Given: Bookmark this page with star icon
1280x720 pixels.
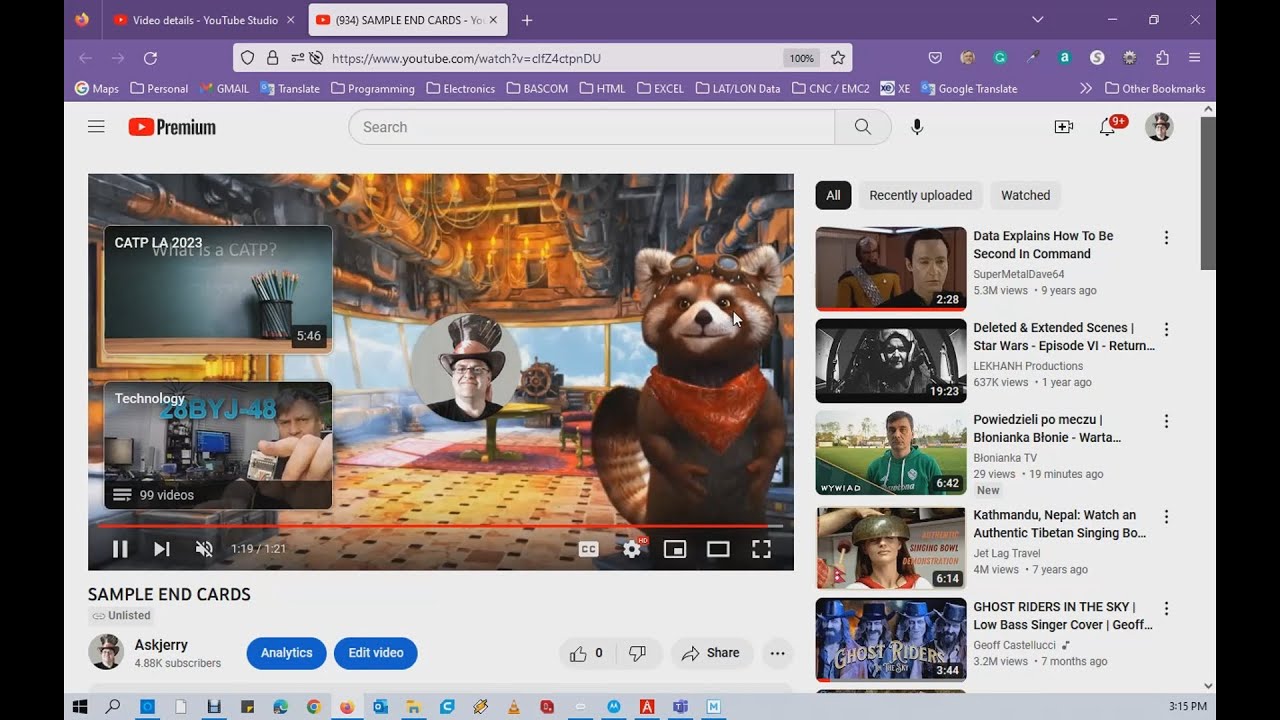Looking at the screenshot, I should (838, 58).
